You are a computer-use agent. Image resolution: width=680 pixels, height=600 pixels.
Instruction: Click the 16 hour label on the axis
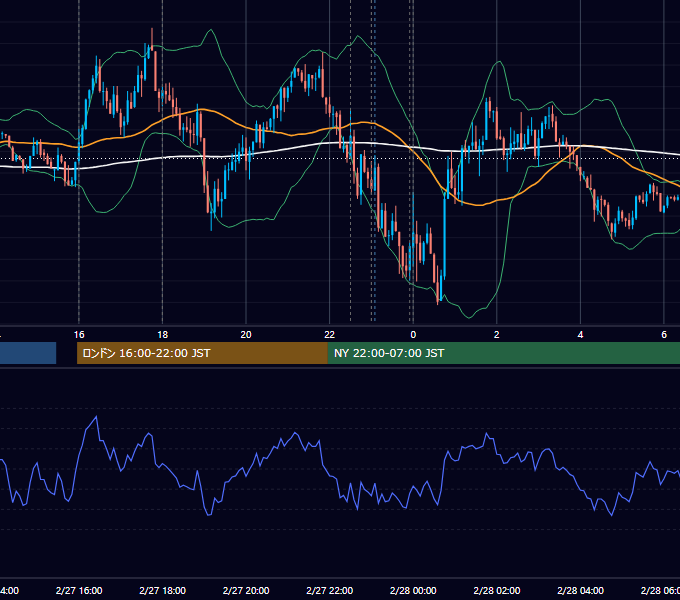[x=79, y=335]
